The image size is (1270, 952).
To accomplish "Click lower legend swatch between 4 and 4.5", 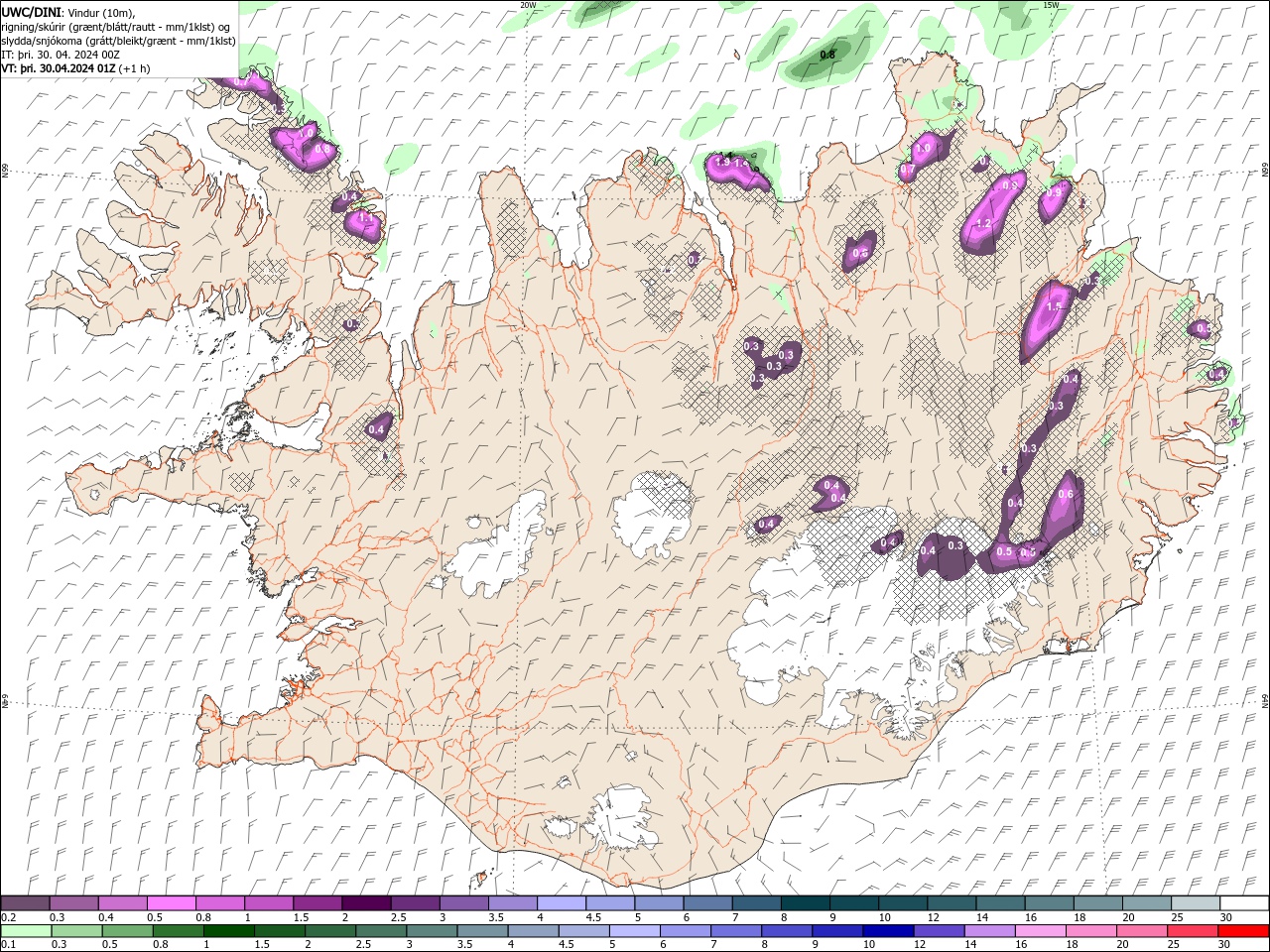I will coord(534,931).
